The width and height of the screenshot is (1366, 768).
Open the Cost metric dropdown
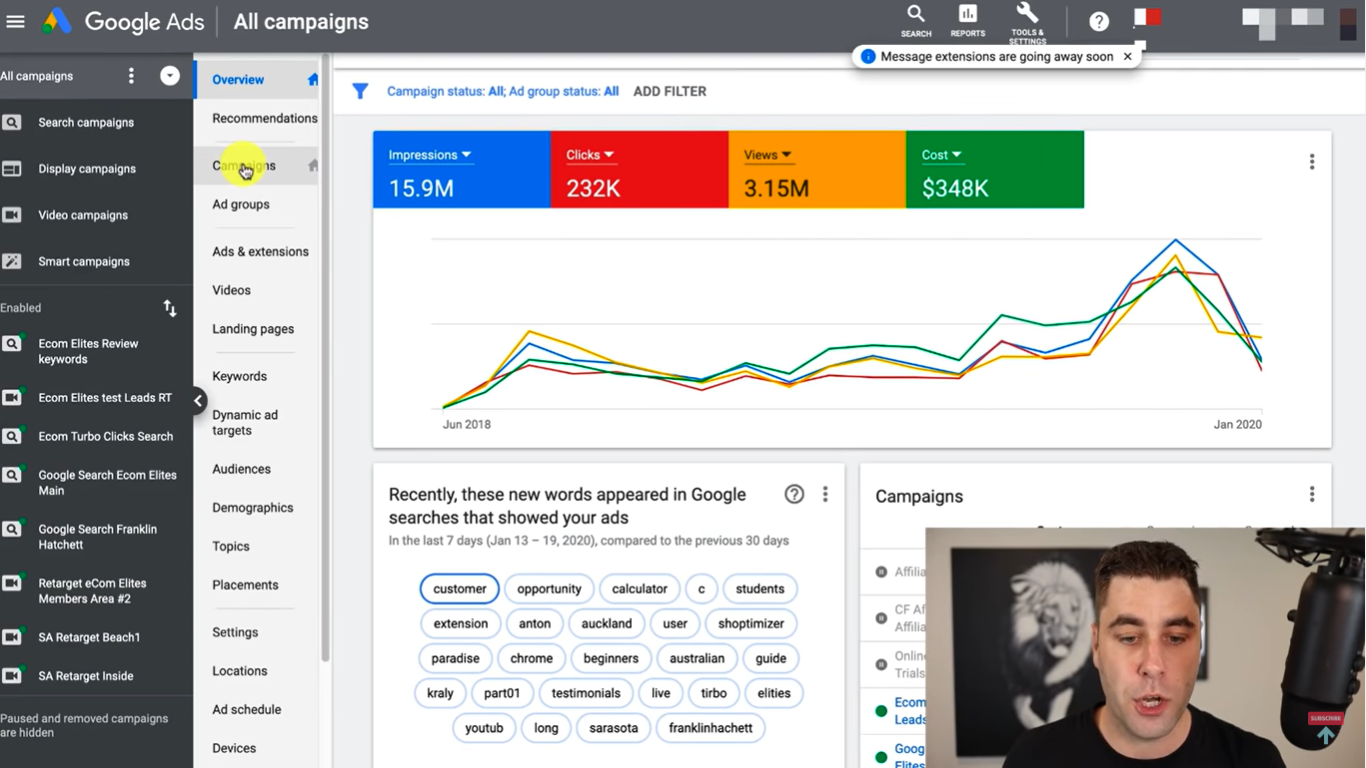941,155
